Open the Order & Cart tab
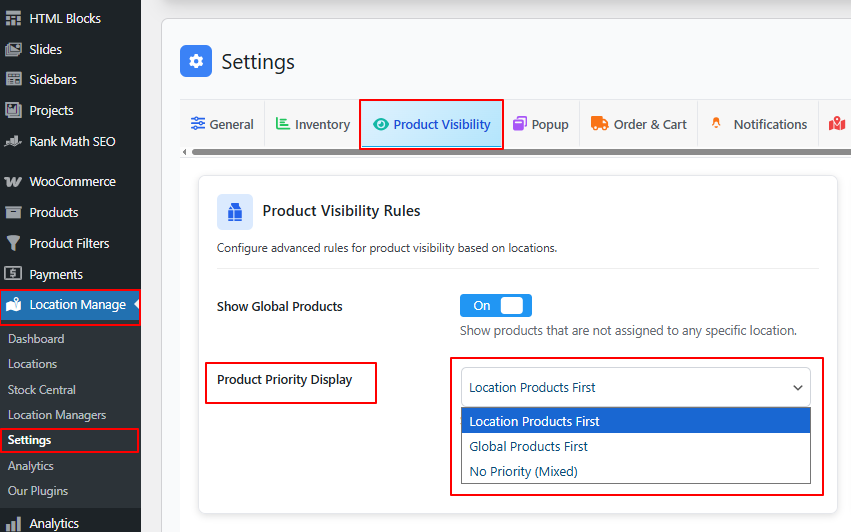The image size is (851, 532). pyautogui.click(x=639, y=125)
